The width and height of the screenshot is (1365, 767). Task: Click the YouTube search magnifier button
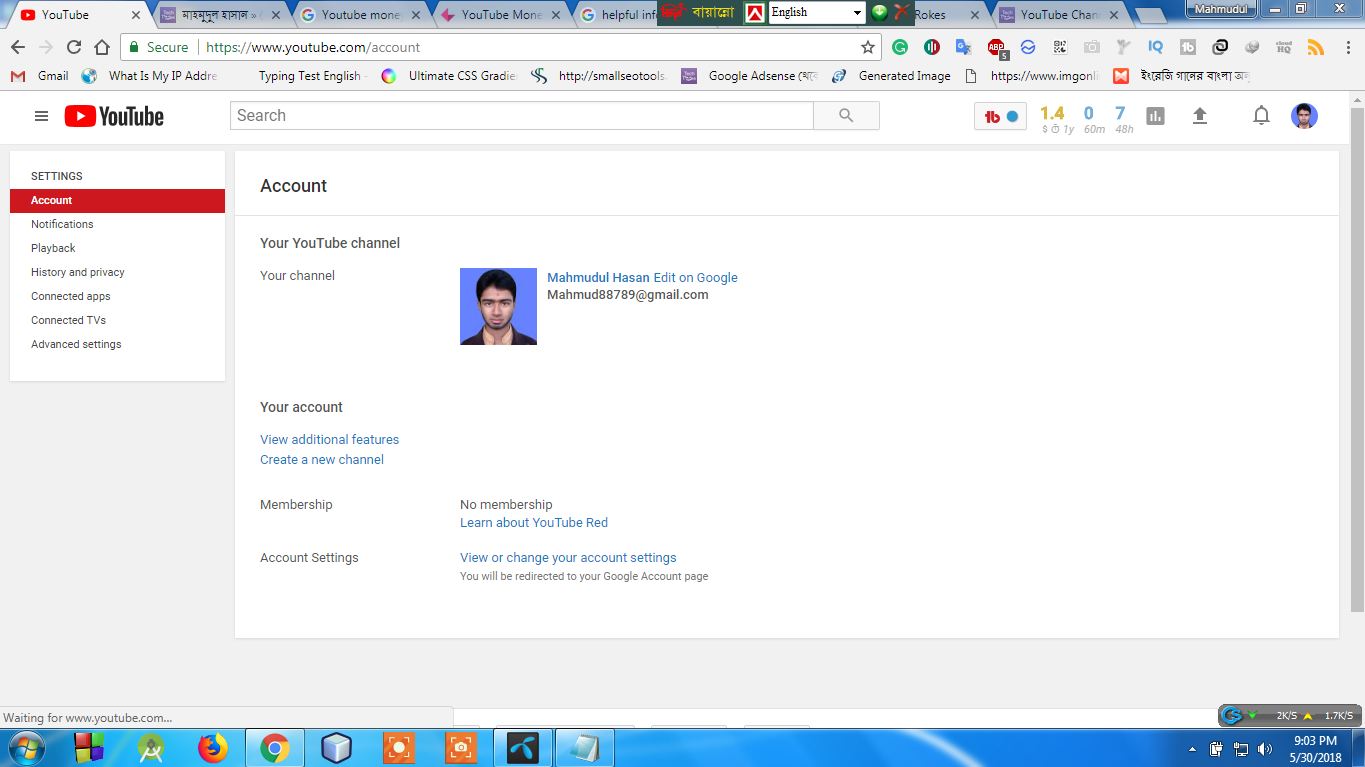click(x=846, y=116)
